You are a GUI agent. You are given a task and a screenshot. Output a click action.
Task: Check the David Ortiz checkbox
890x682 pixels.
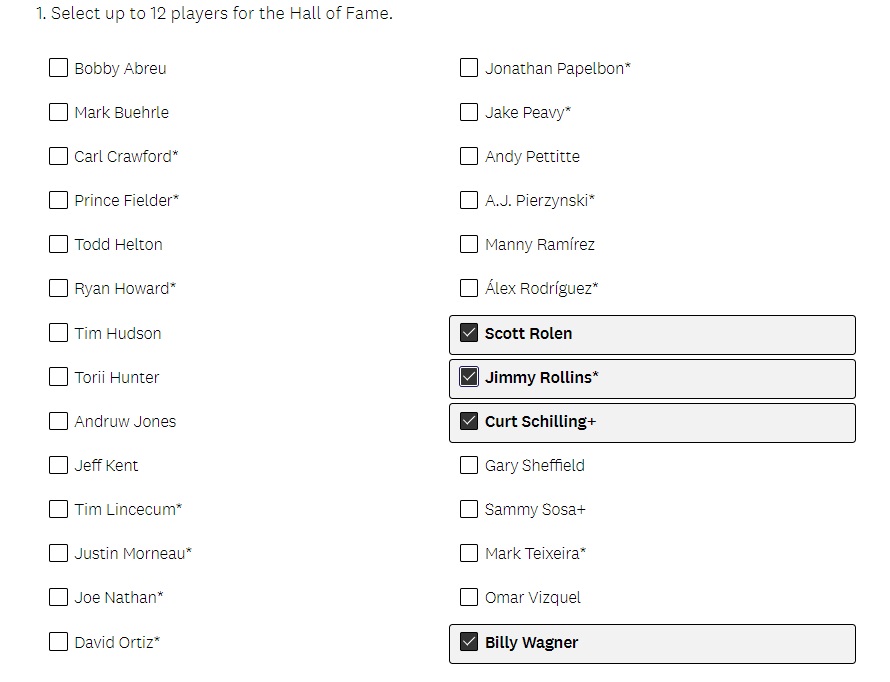coord(59,642)
